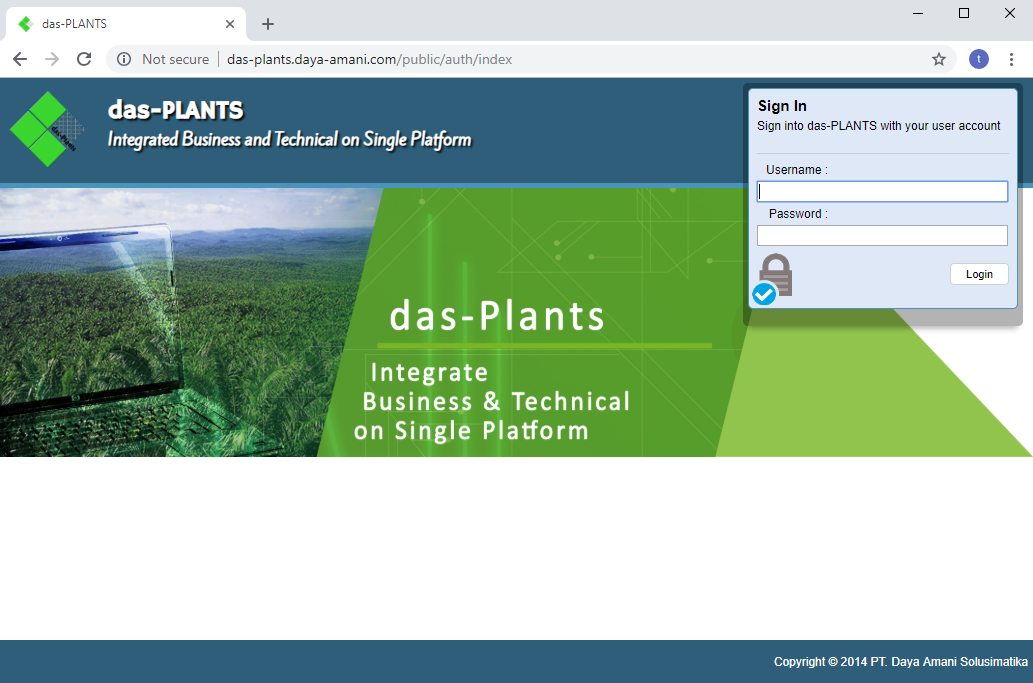Focus the Username input field
This screenshot has height=683, width=1033.
click(x=881, y=191)
